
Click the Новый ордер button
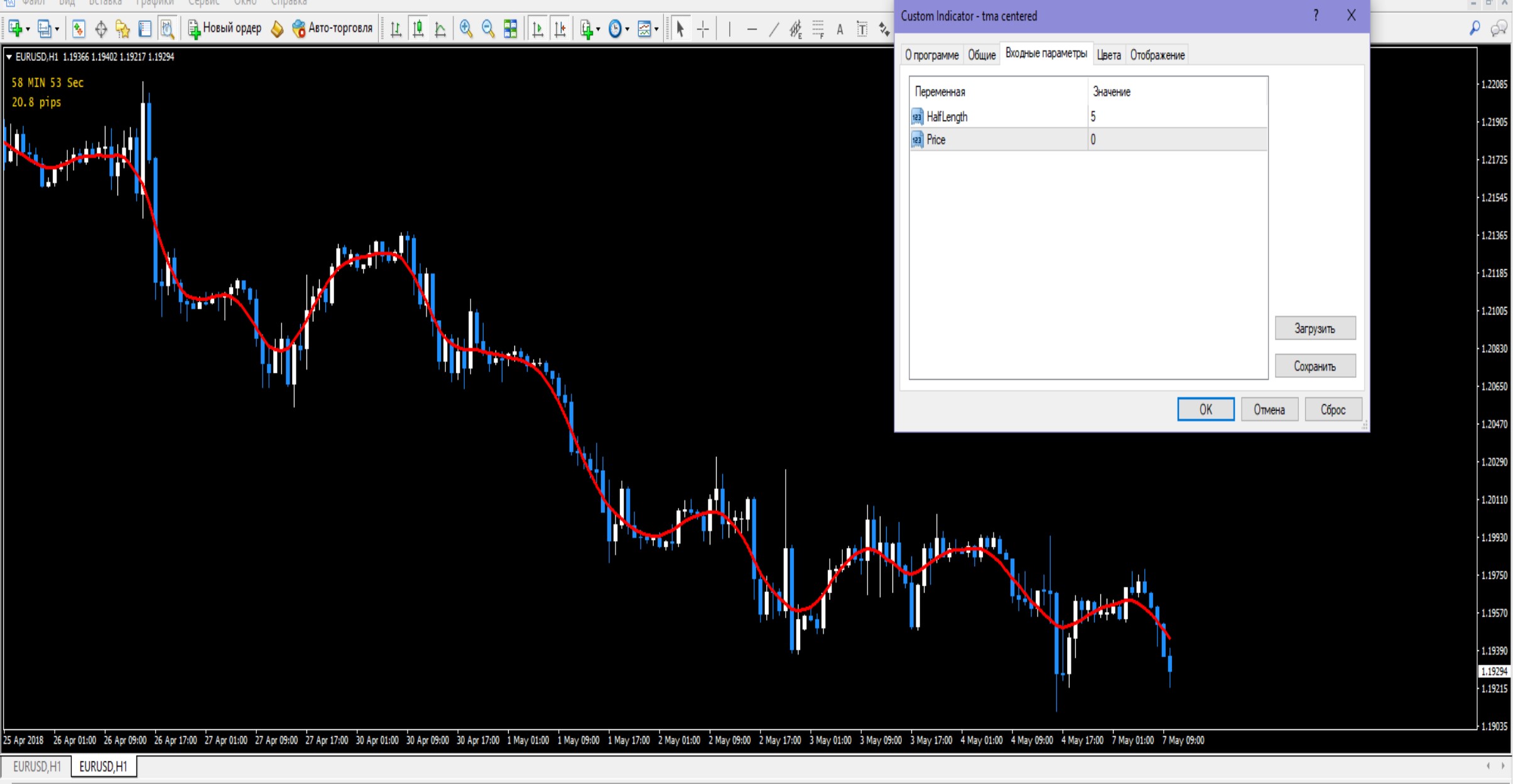225,28
